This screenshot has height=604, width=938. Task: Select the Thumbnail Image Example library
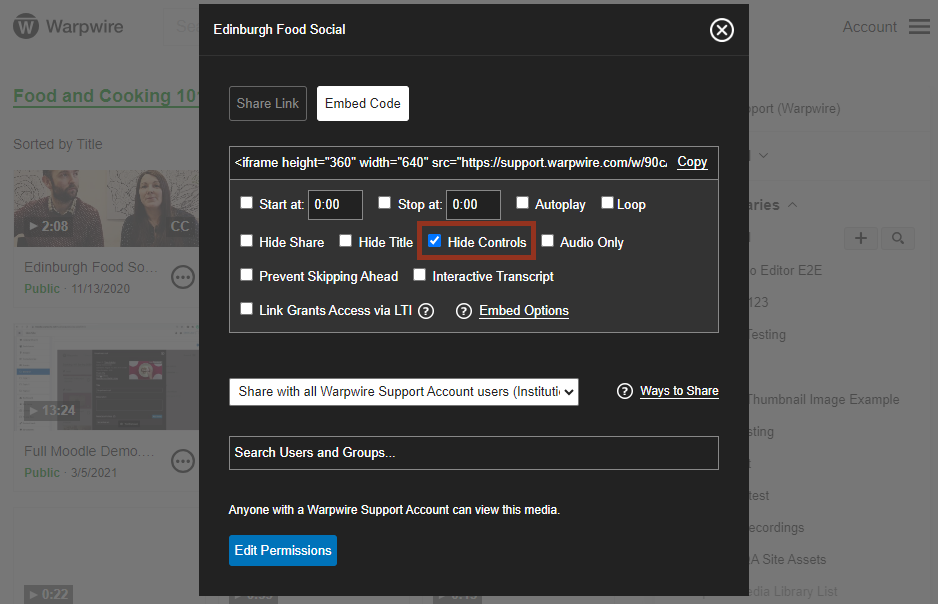[x=824, y=399]
